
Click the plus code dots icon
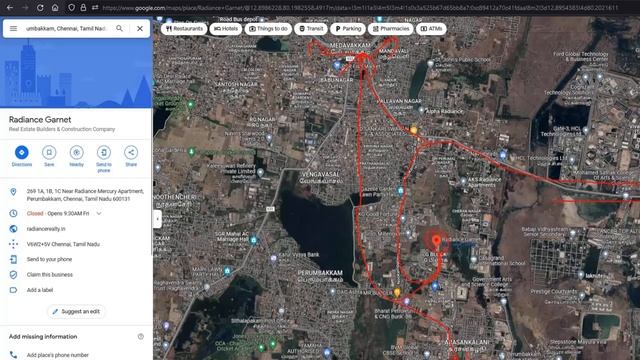click(x=13, y=244)
